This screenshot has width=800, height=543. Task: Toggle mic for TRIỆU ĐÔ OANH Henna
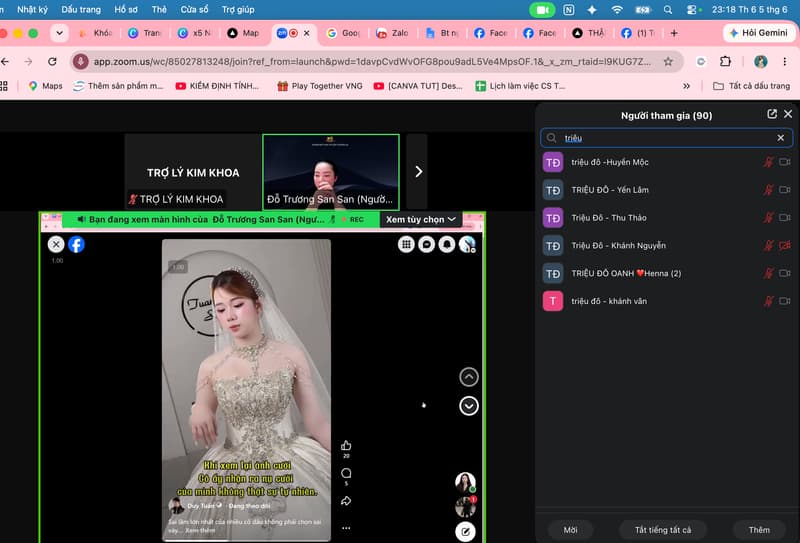tap(768, 274)
